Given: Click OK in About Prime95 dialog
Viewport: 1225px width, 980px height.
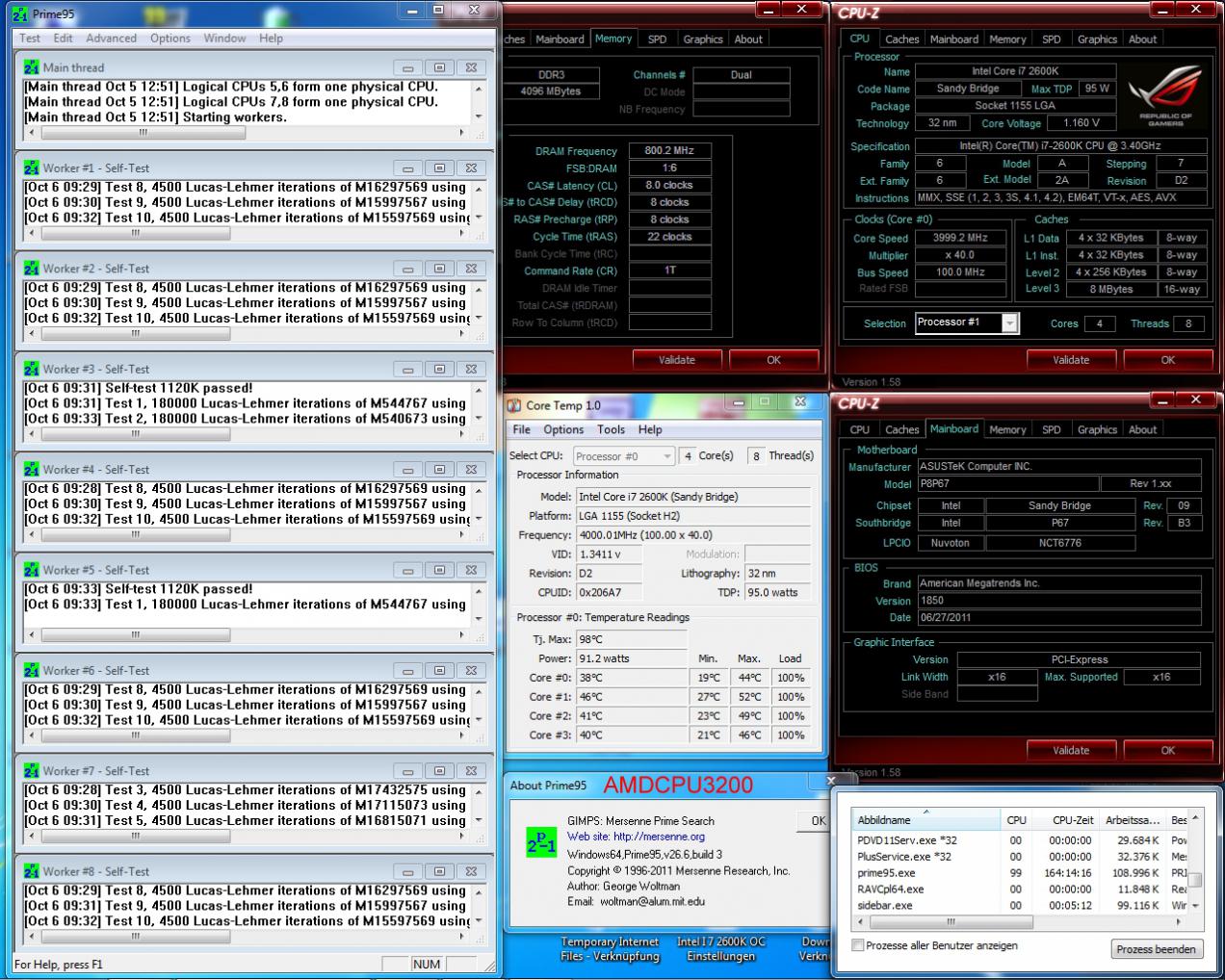Looking at the screenshot, I should [x=815, y=821].
